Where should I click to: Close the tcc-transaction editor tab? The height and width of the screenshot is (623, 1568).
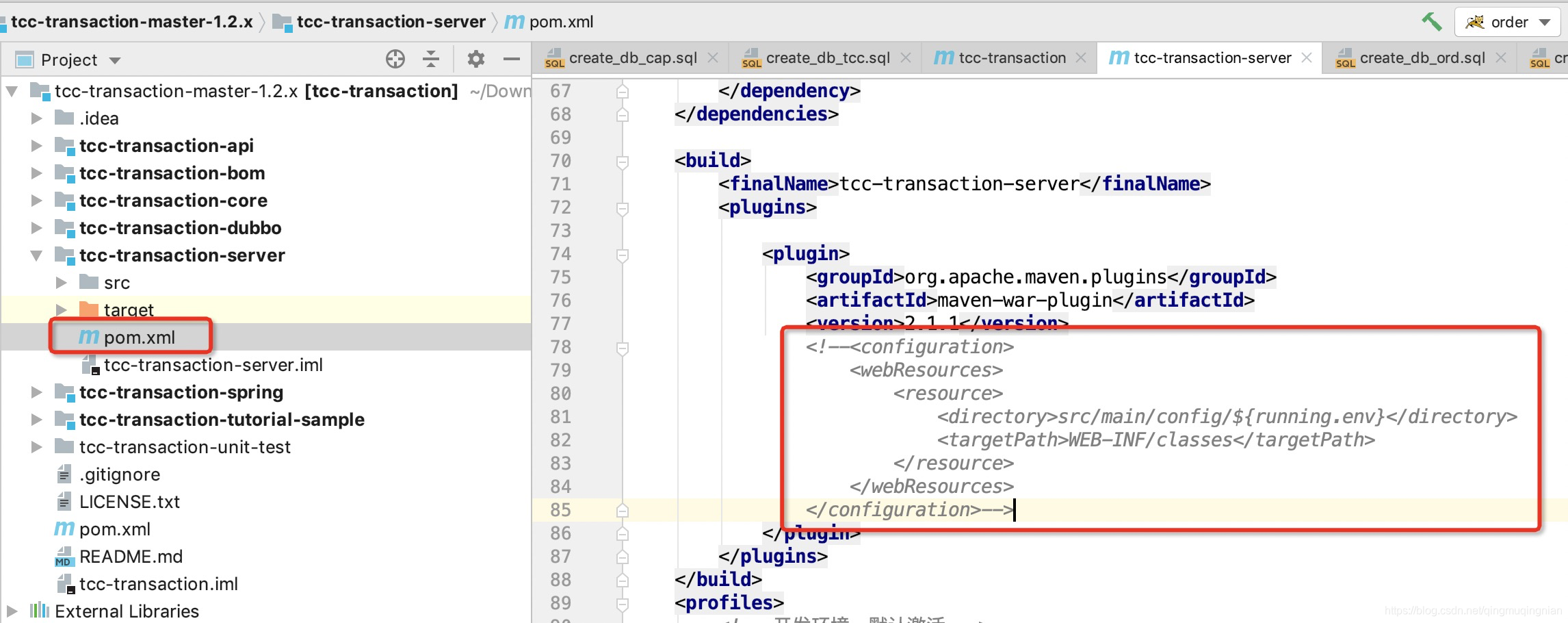1081,58
